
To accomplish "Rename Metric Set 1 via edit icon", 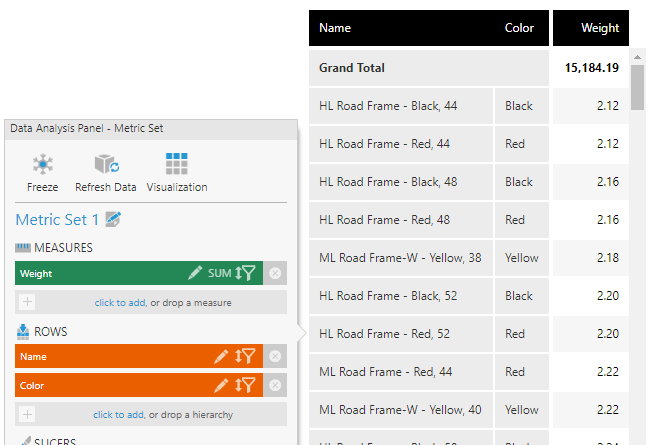I will tap(114, 219).
